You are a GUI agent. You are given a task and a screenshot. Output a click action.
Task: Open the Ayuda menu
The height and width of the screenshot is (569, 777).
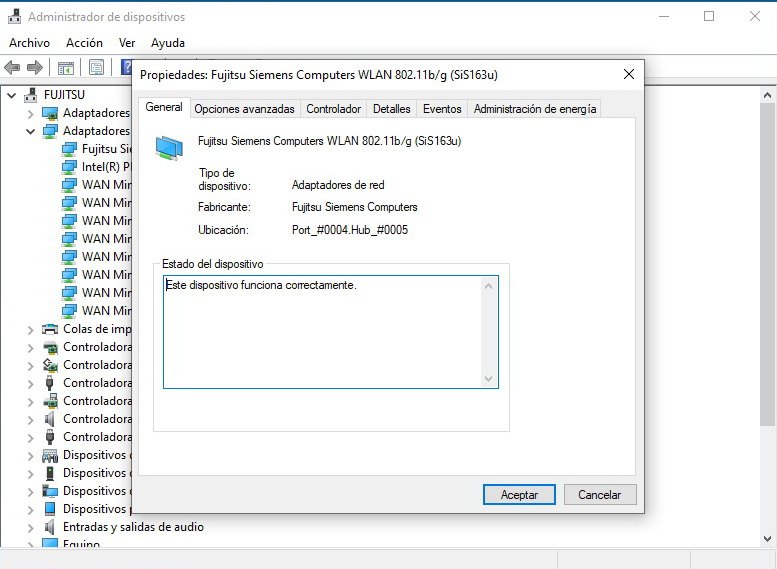tap(168, 43)
